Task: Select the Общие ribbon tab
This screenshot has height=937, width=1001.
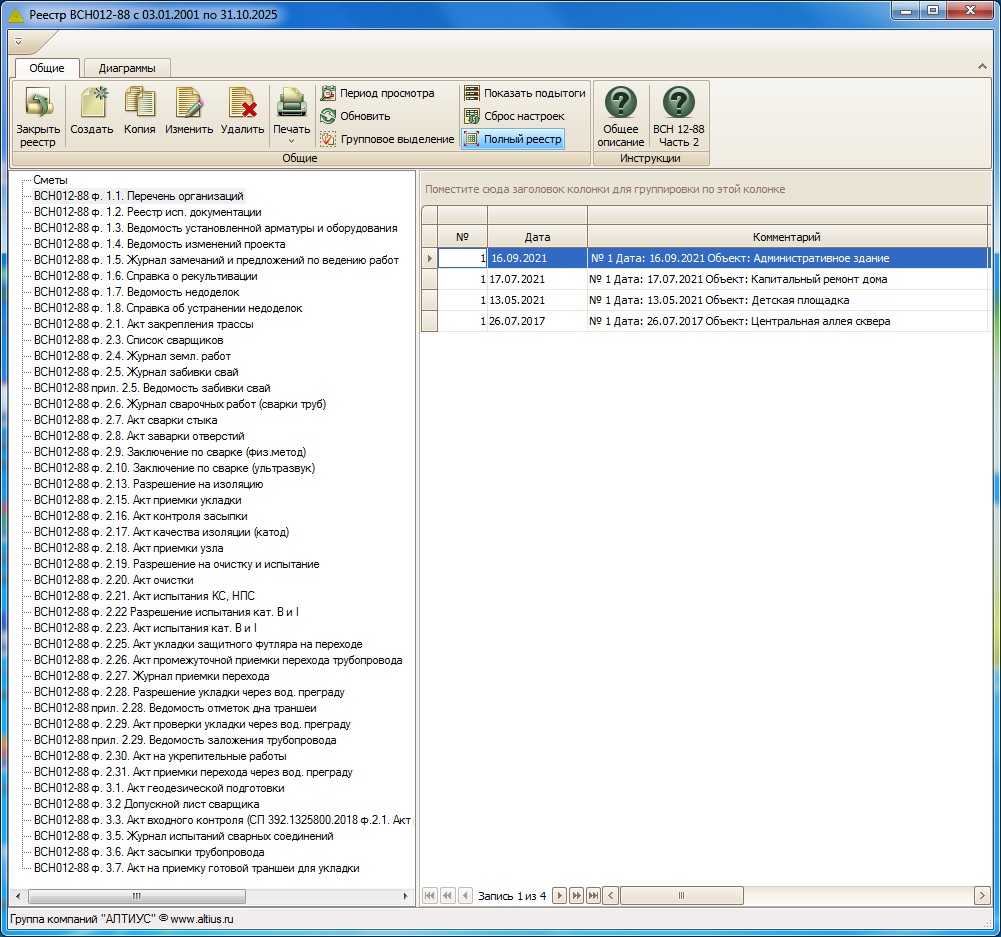Action: point(47,68)
